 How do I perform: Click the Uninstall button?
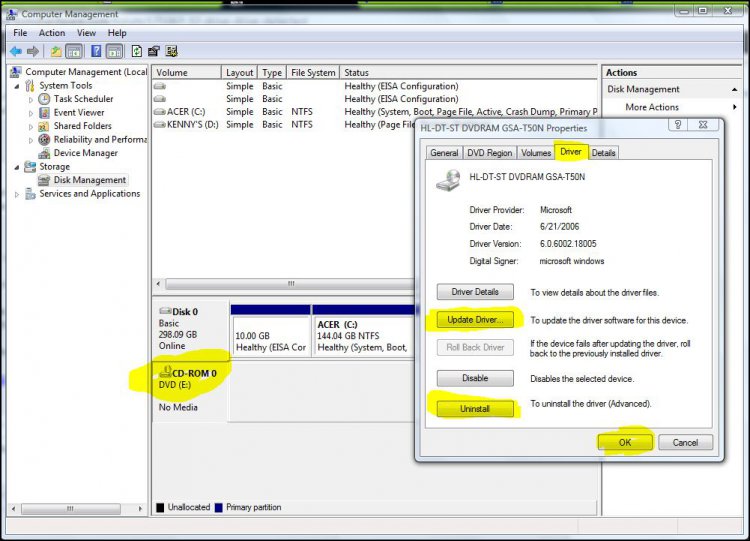point(475,409)
